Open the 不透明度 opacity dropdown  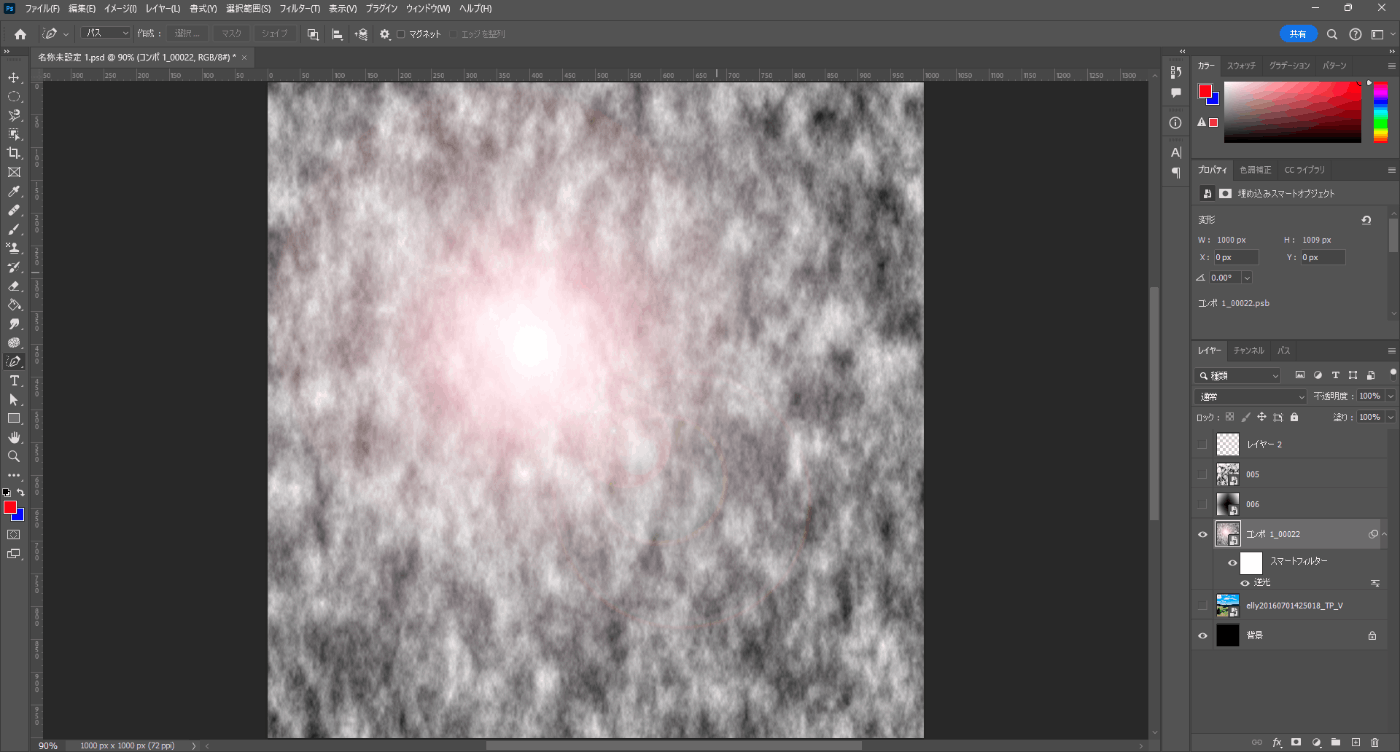pyautogui.click(x=1391, y=397)
